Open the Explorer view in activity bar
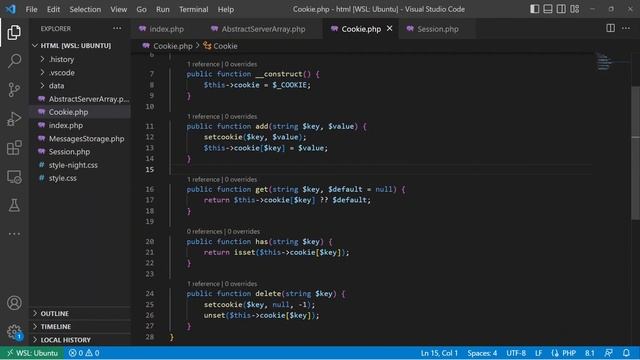Viewport: 640px width, 360px height. [x=14, y=33]
